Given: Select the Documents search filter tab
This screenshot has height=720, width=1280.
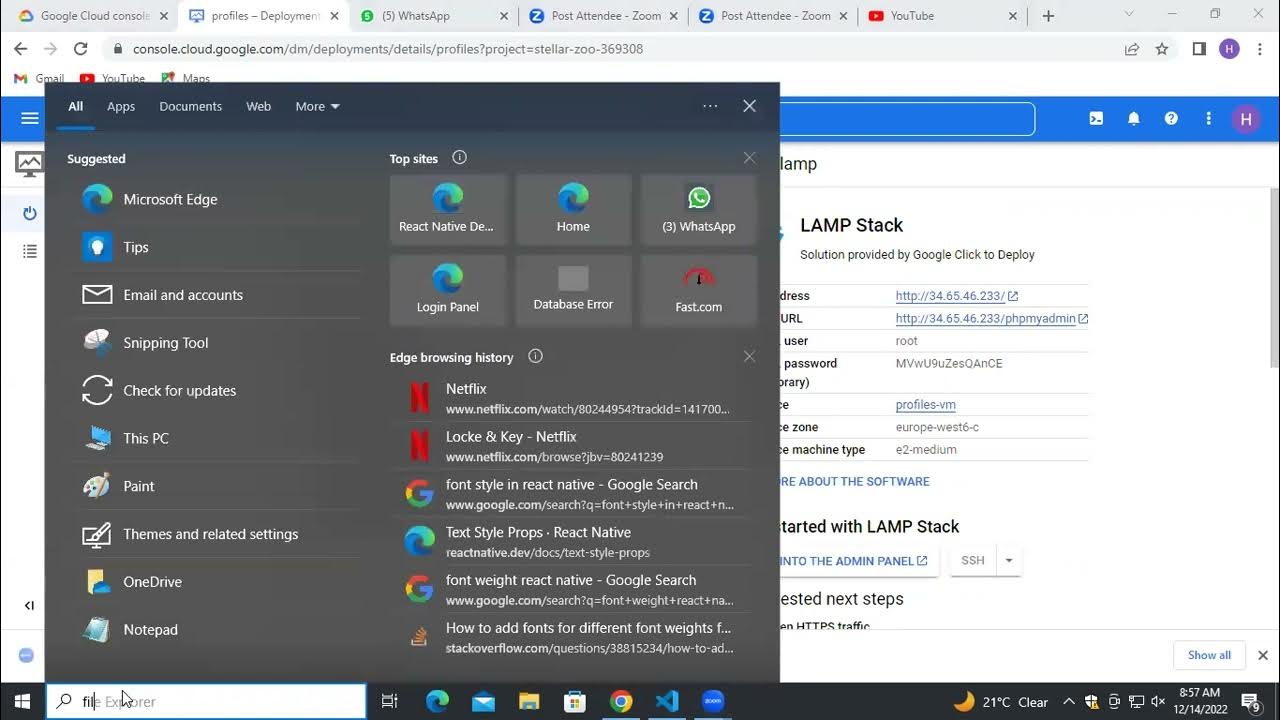Looking at the screenshot, I should 191,106.
